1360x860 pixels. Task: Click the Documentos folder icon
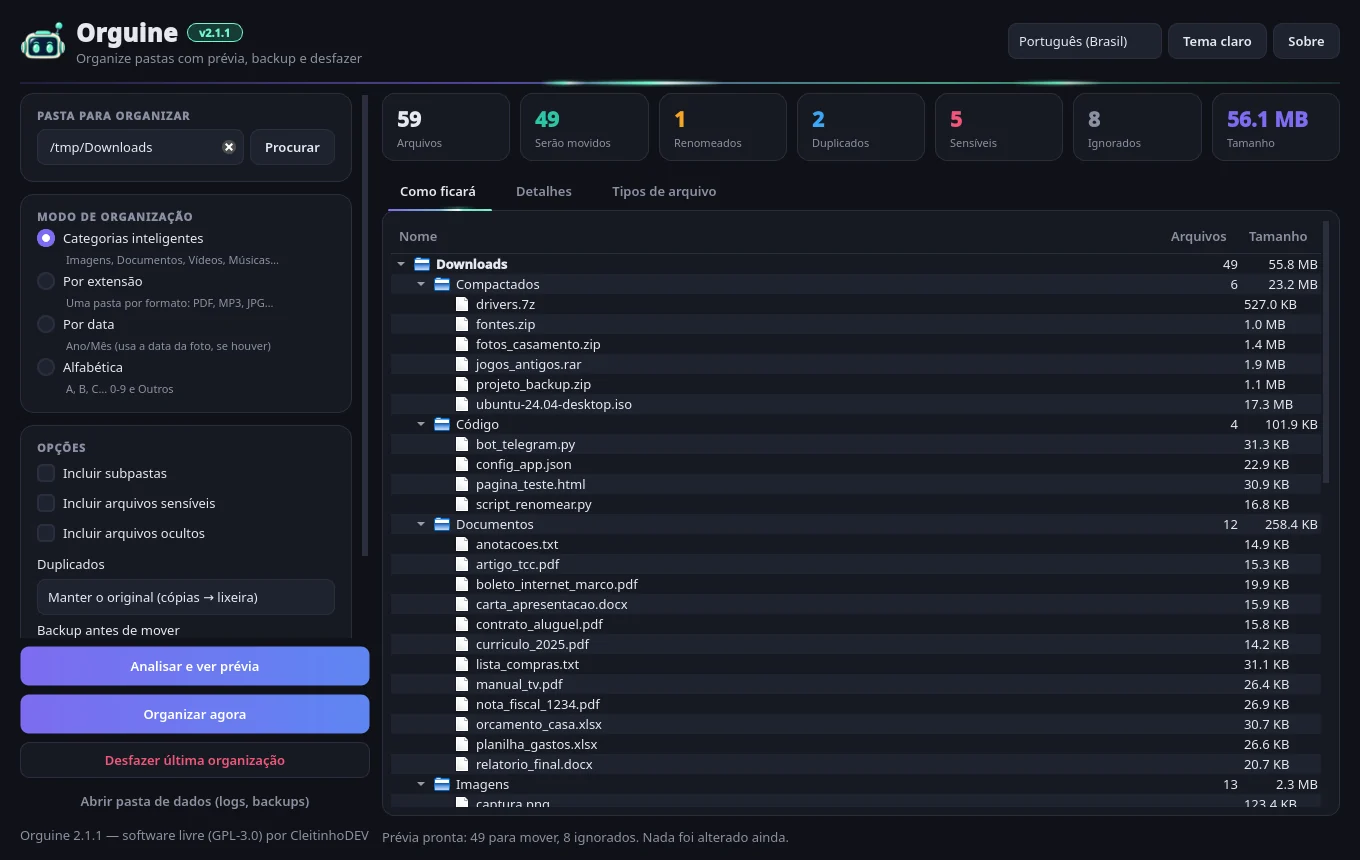click(442, 524)
